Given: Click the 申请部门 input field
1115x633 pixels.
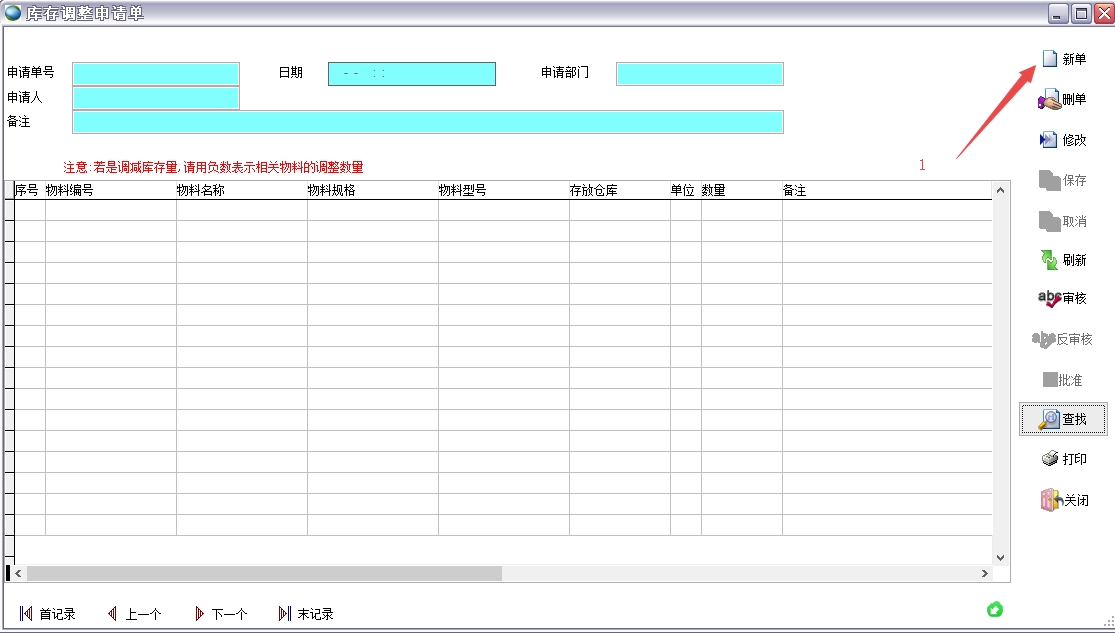Looking at the screenshot, I should click(699, 74).
